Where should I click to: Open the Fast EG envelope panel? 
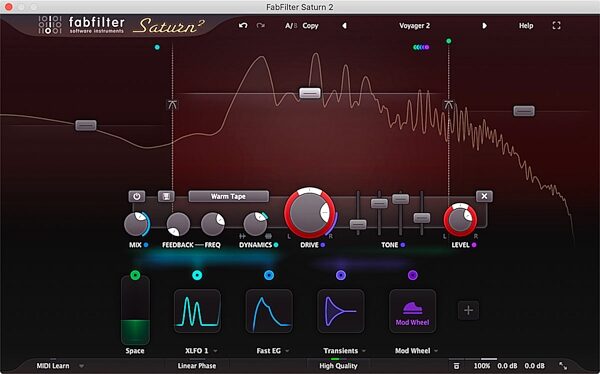point(269,311)
